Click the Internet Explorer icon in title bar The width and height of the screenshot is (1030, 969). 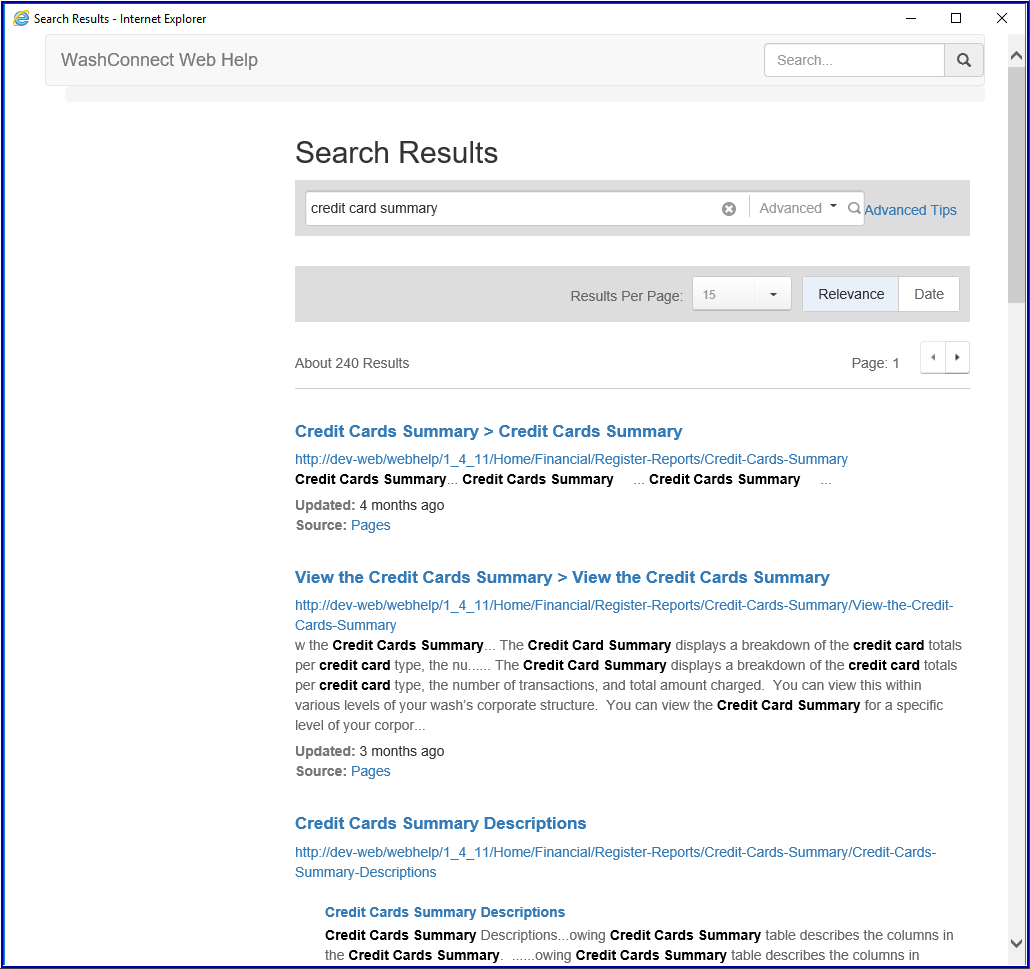point(20,18)
